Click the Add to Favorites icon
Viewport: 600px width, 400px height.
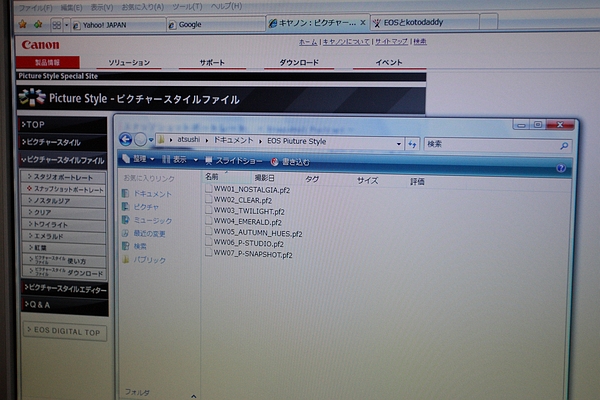[38, 24]
